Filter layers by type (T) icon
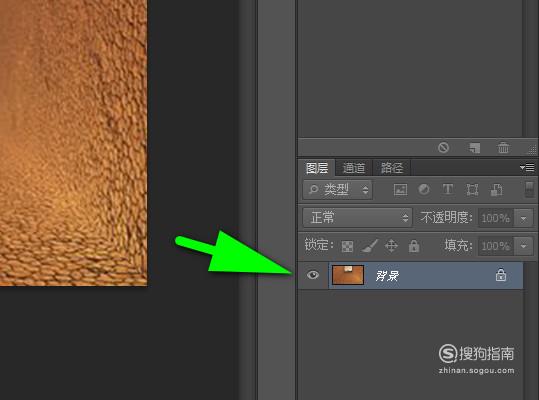The width and height of the screenshot is (539, 400). point(448,189)
